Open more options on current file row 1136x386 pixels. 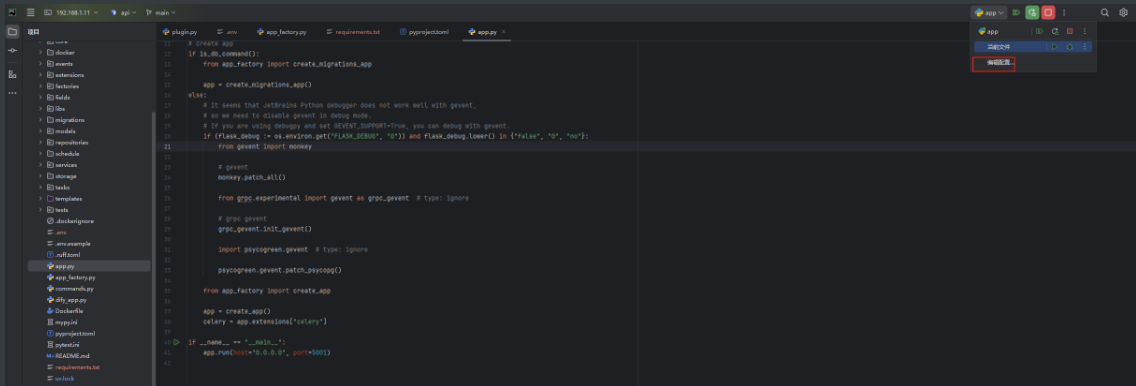point(1085,46)
